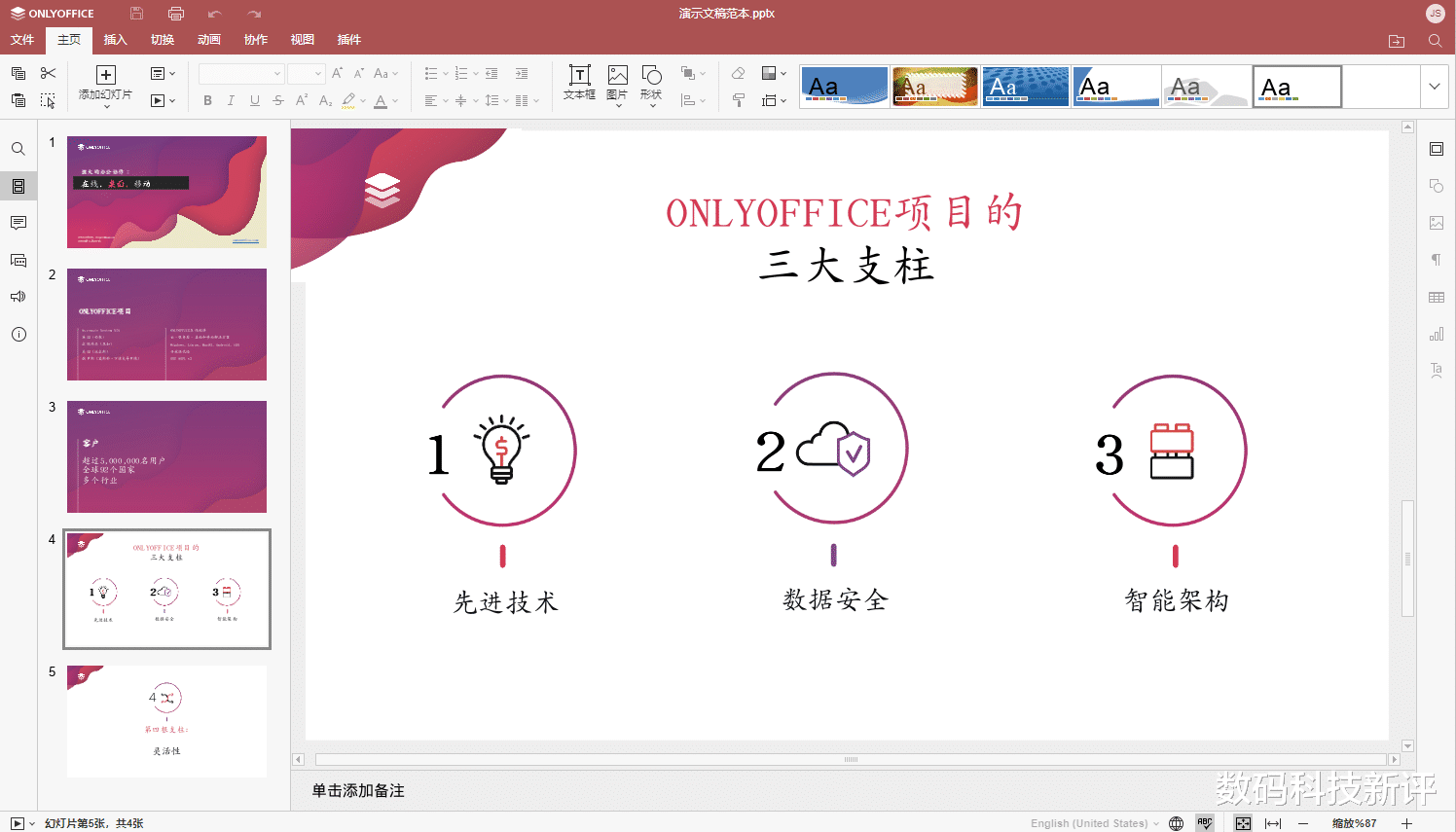
Task: Open the comments panel in the left sidebar
Action: click(18, 223)
